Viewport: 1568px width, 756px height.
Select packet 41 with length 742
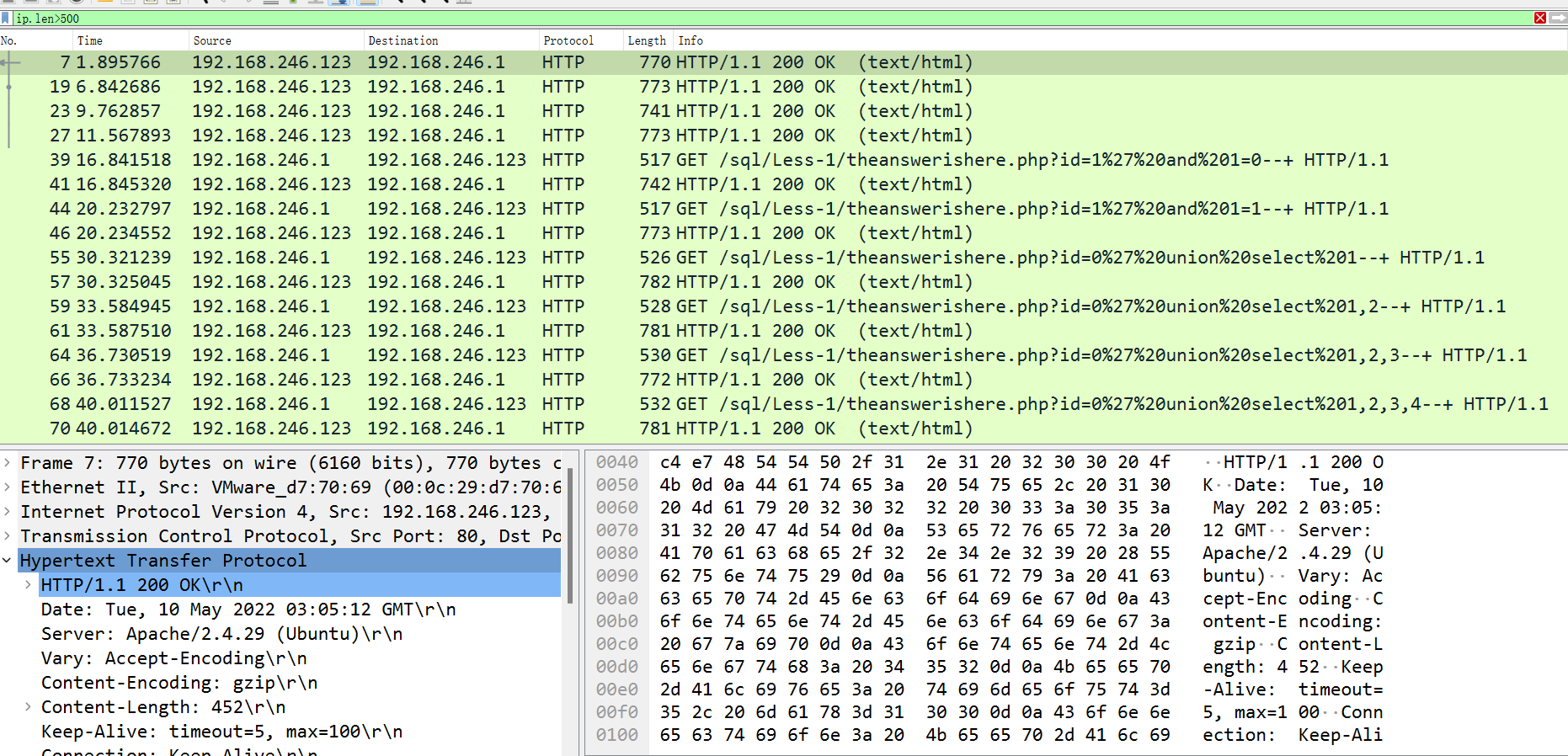click(x=784, y=184)
